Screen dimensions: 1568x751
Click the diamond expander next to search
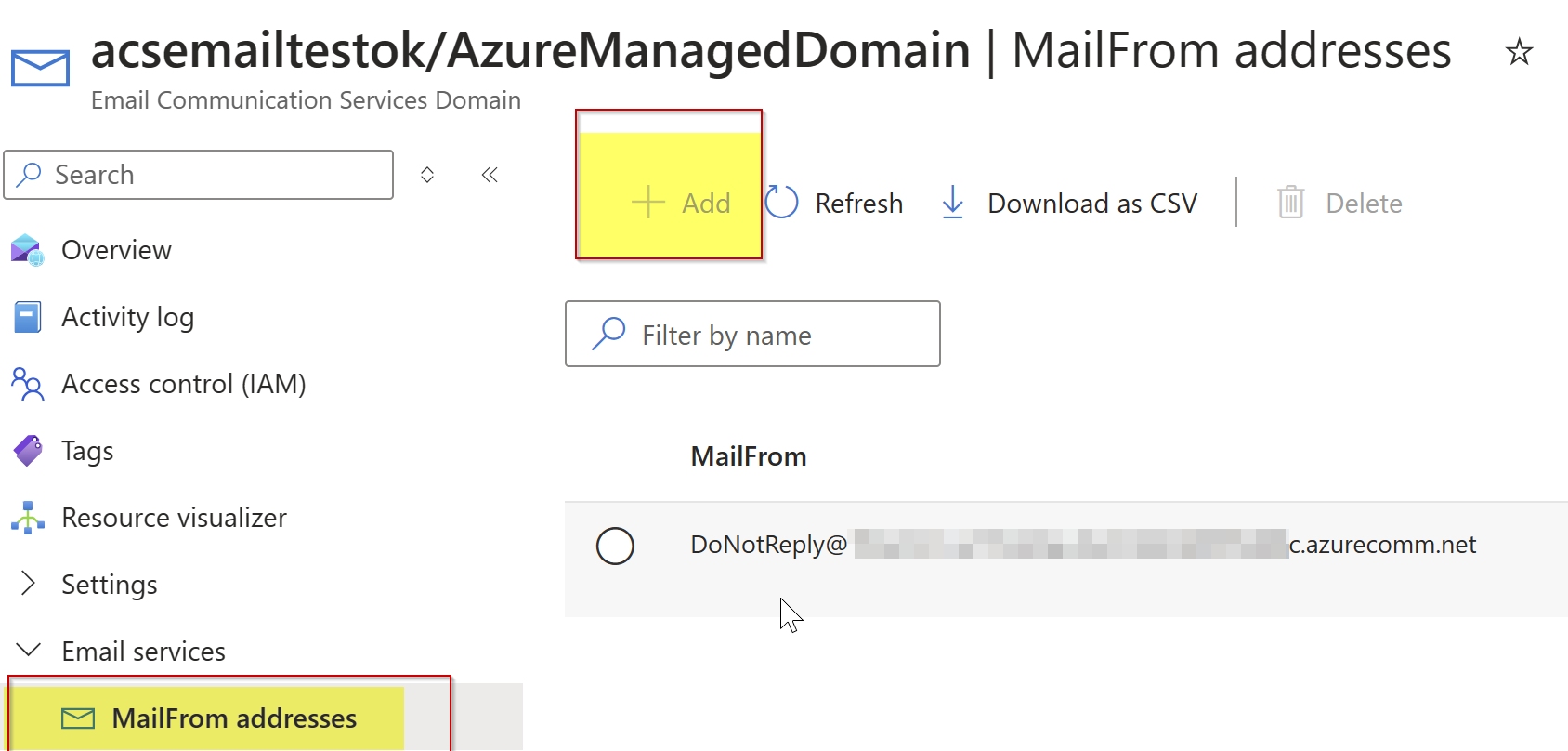pyautogui.click(x=427, y=174)
